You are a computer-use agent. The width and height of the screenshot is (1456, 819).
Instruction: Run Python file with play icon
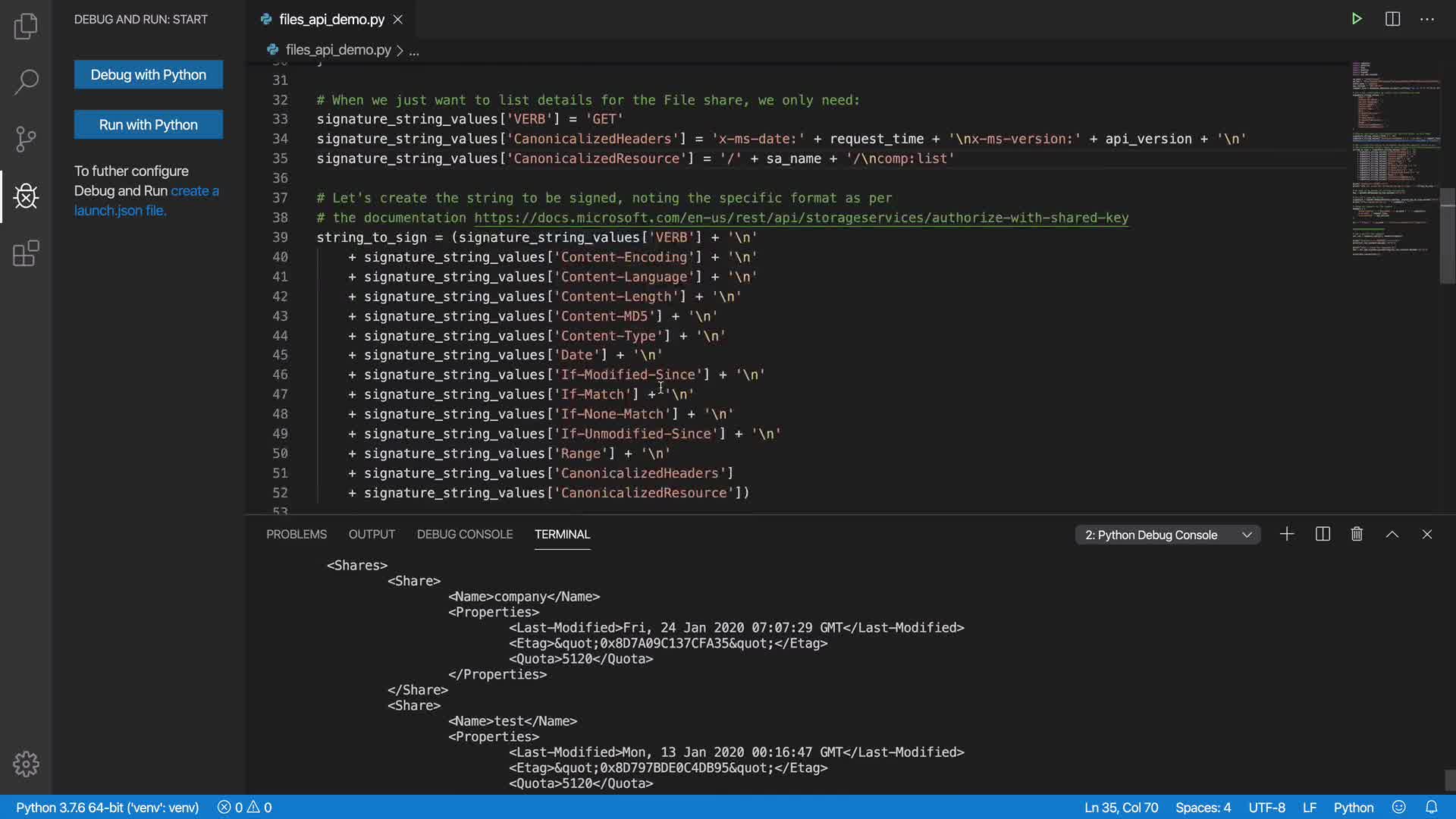pos(1357,19)
